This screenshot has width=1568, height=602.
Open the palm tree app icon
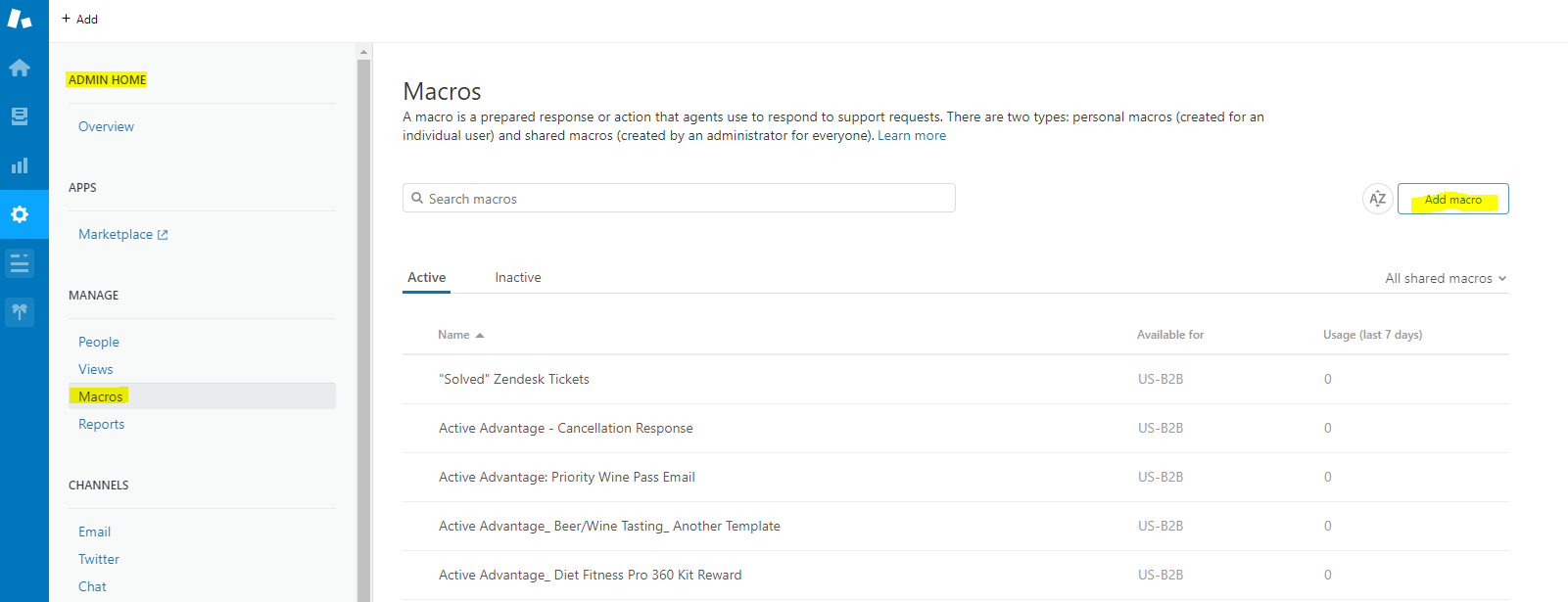[20, 312]
